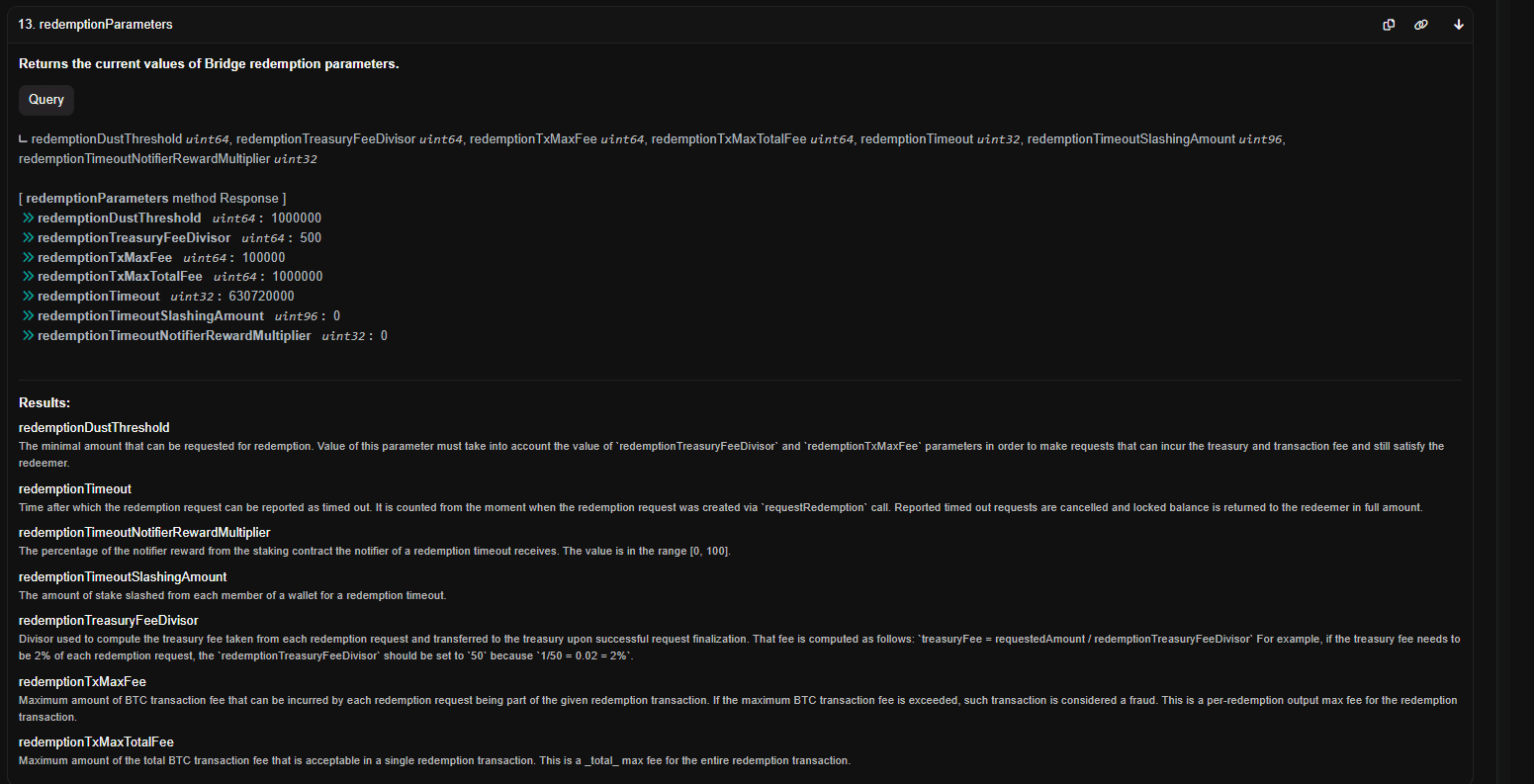
Task: Click the Results: heading
Action: (x=45, y=403)
